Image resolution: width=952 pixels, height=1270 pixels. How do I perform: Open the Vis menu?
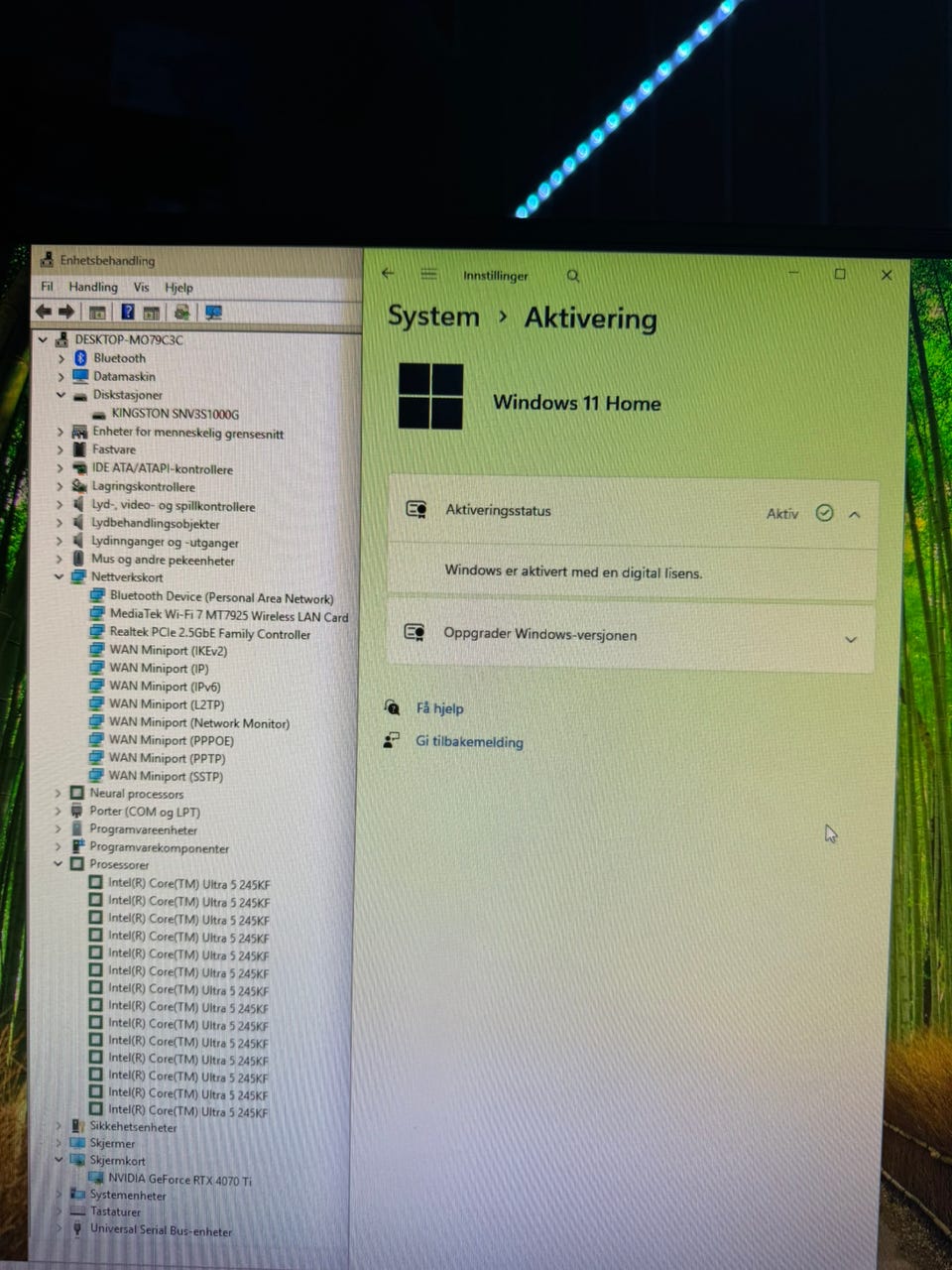click(141, 287)
